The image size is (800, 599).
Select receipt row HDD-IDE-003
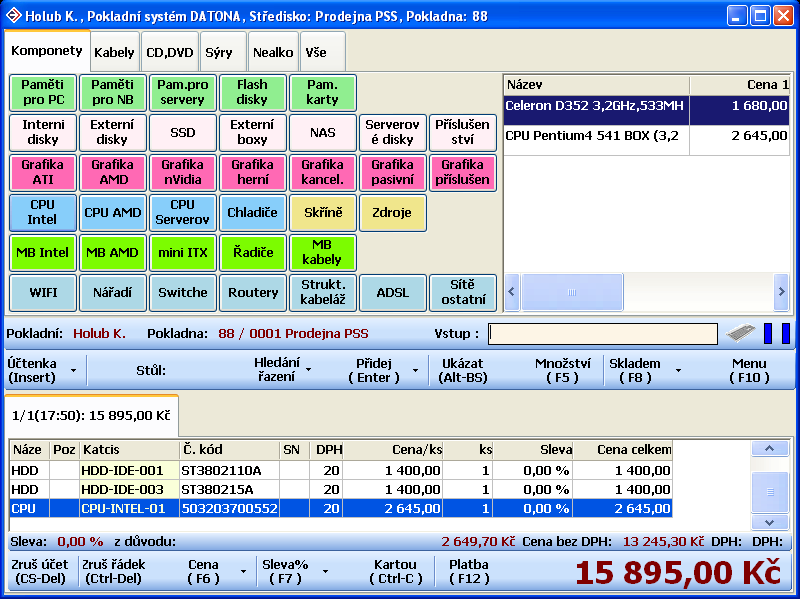(341, 489)
